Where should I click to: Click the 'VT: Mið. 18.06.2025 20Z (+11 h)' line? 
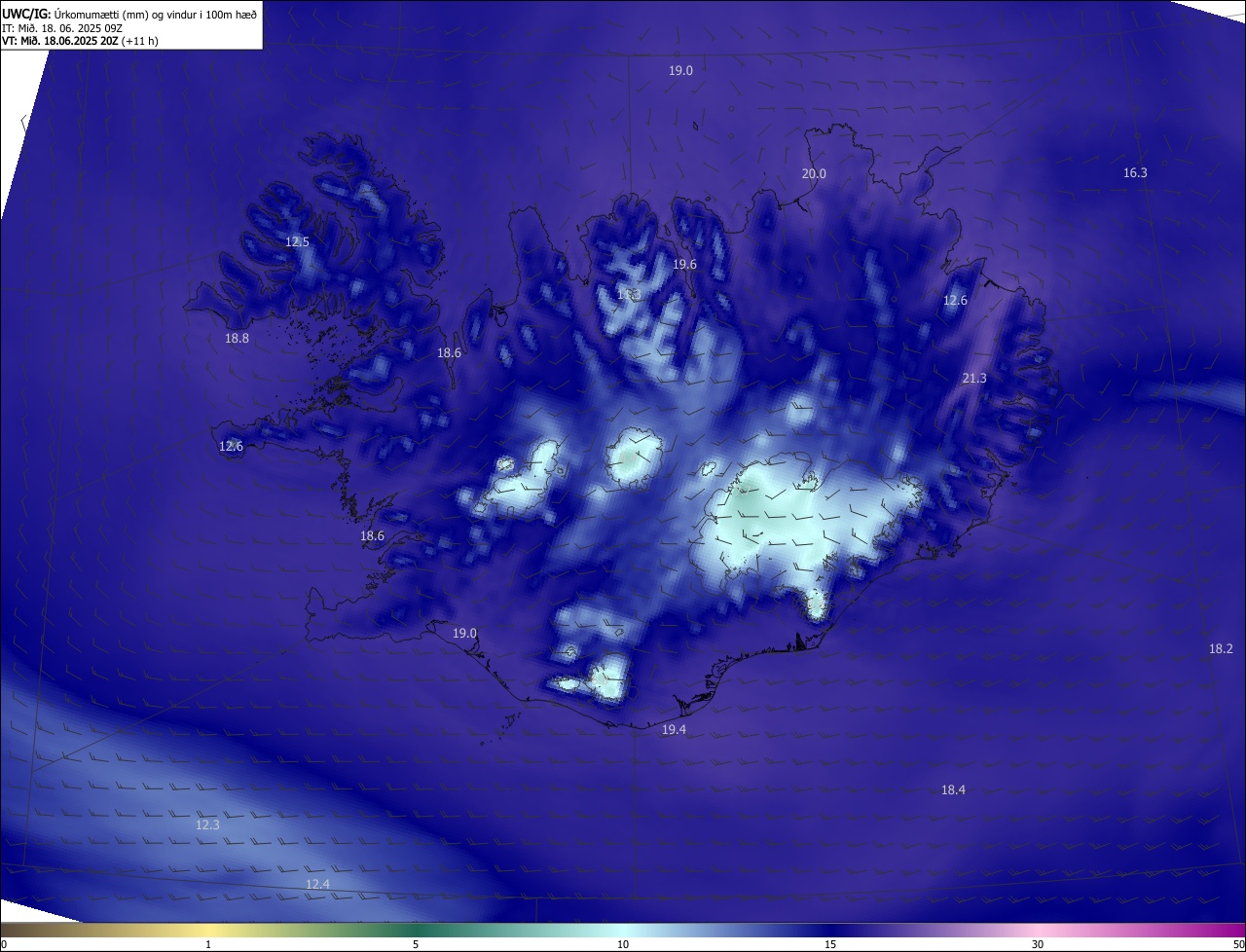80,41
